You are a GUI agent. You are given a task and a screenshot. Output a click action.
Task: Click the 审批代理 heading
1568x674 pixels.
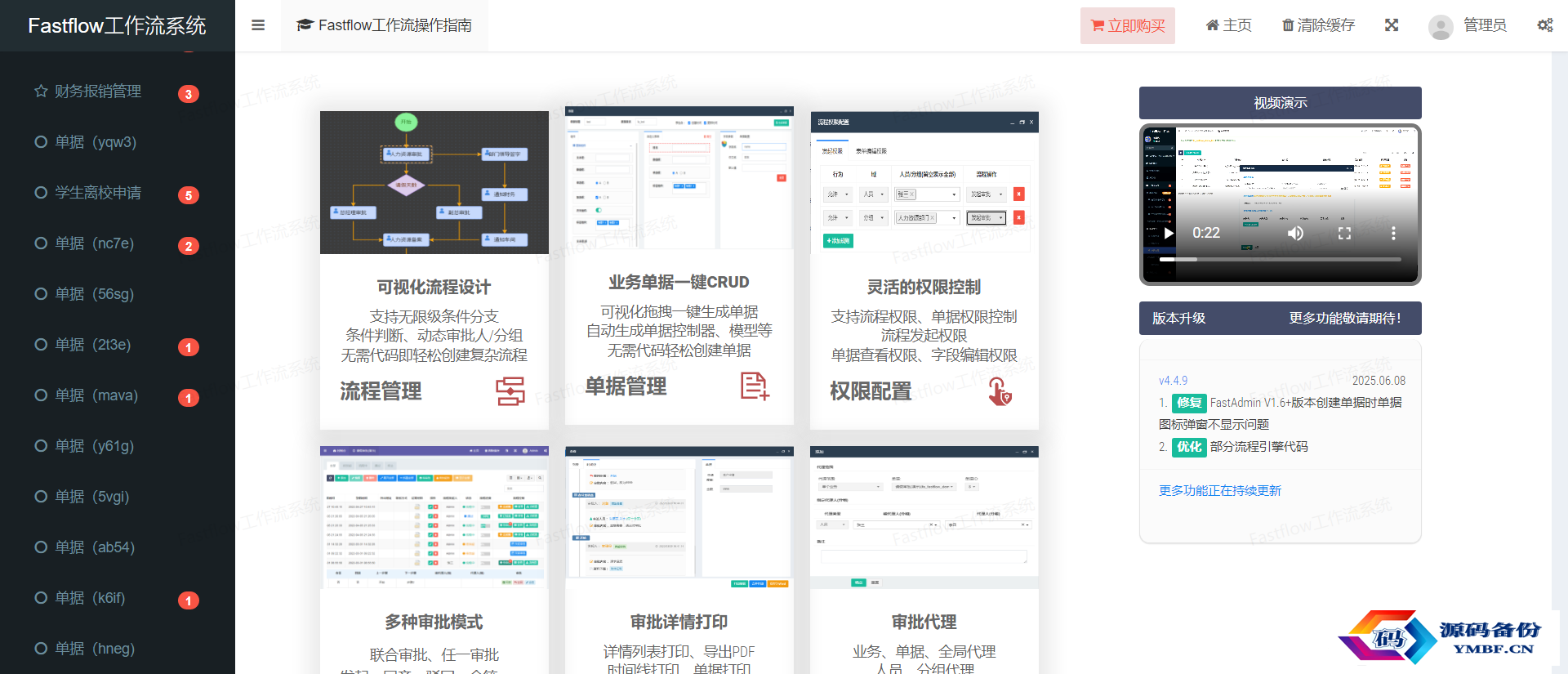924,622
